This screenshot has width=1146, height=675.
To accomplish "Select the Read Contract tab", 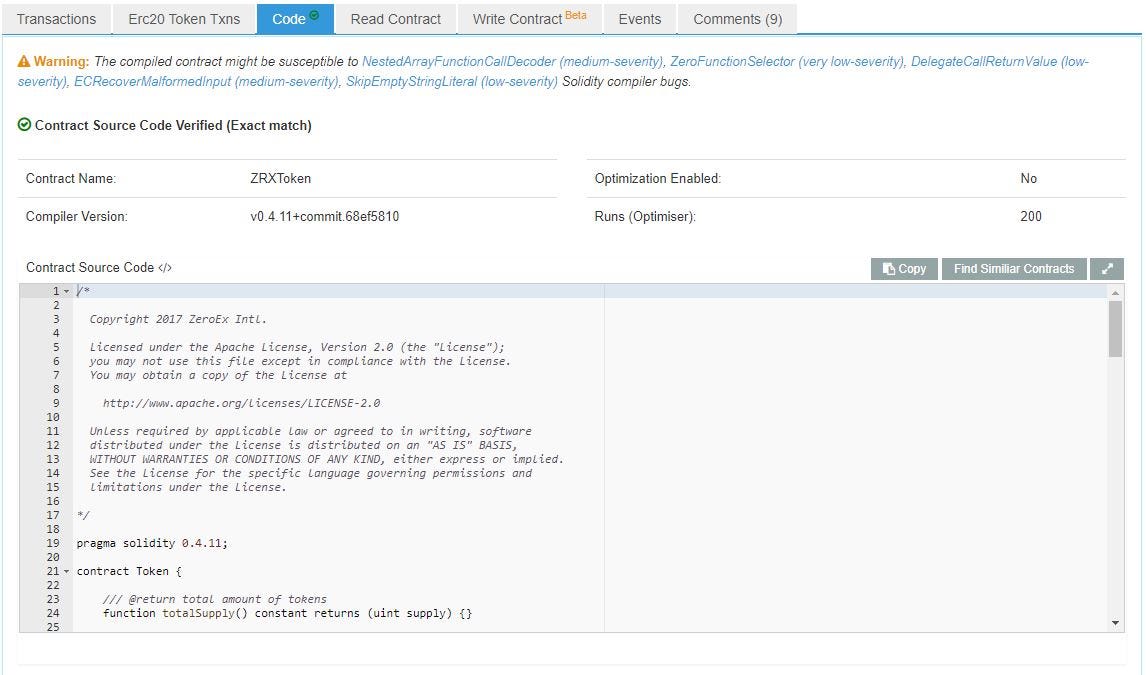I will (x=394, y=18).
